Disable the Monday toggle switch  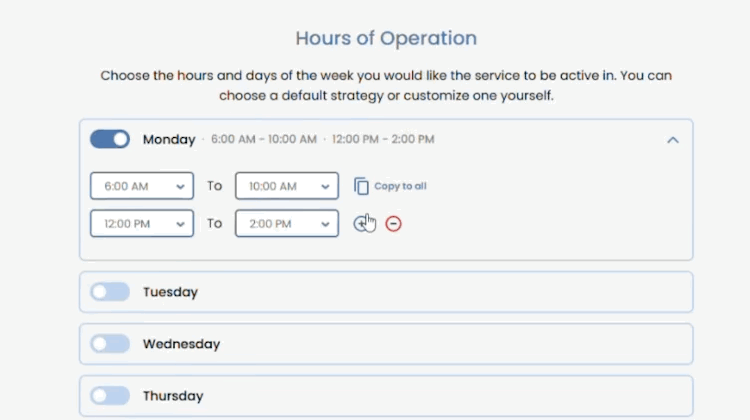click(x=110, y=139)
